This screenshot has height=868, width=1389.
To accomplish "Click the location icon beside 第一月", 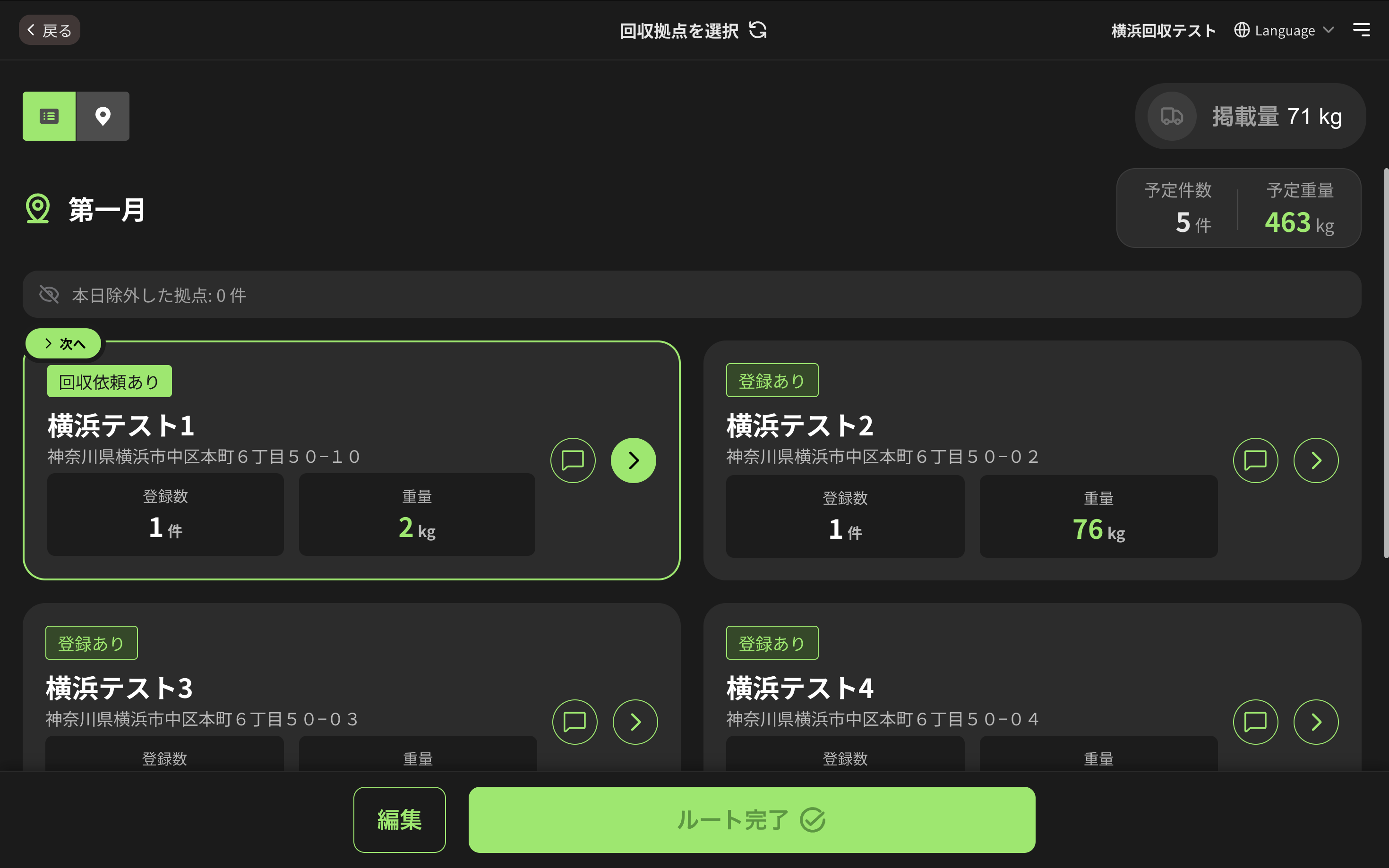I will [38, 209].
